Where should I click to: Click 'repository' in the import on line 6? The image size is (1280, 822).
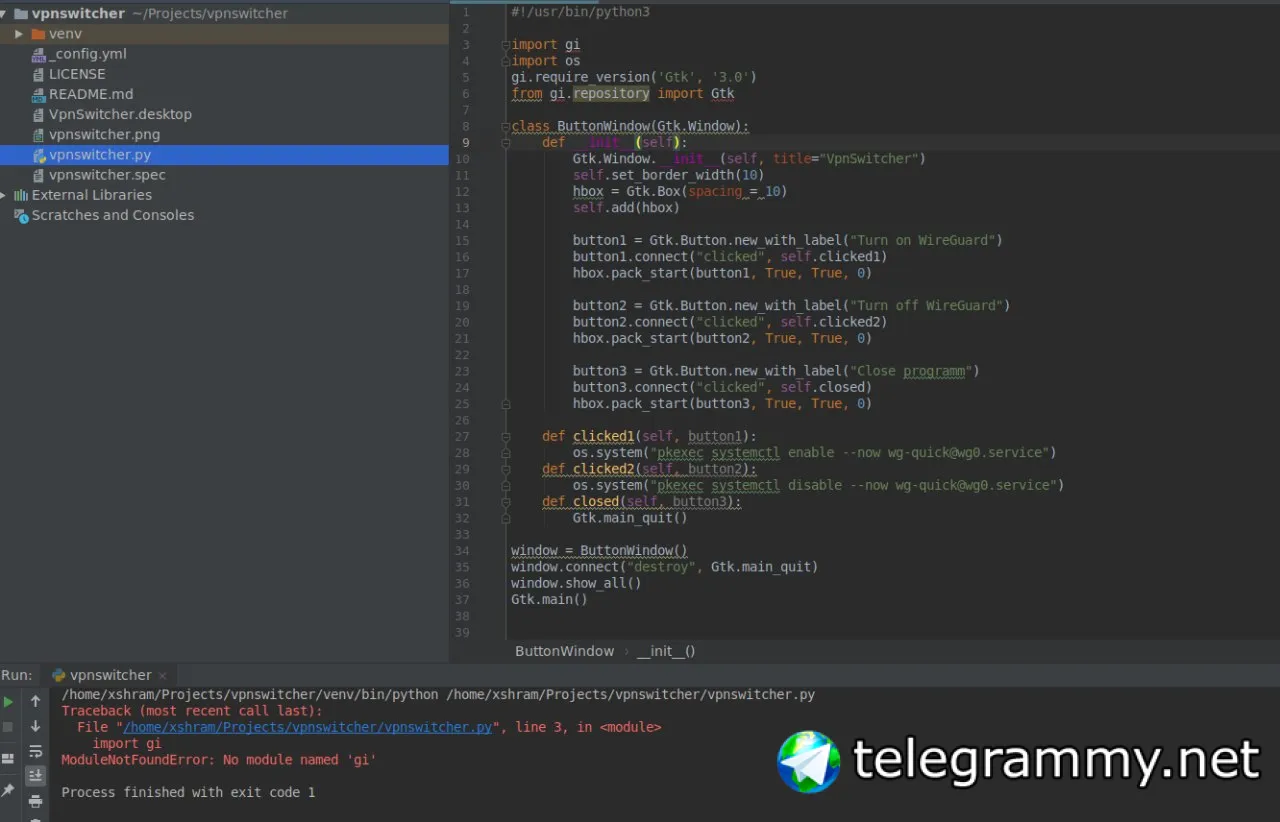tap(611, 94)
